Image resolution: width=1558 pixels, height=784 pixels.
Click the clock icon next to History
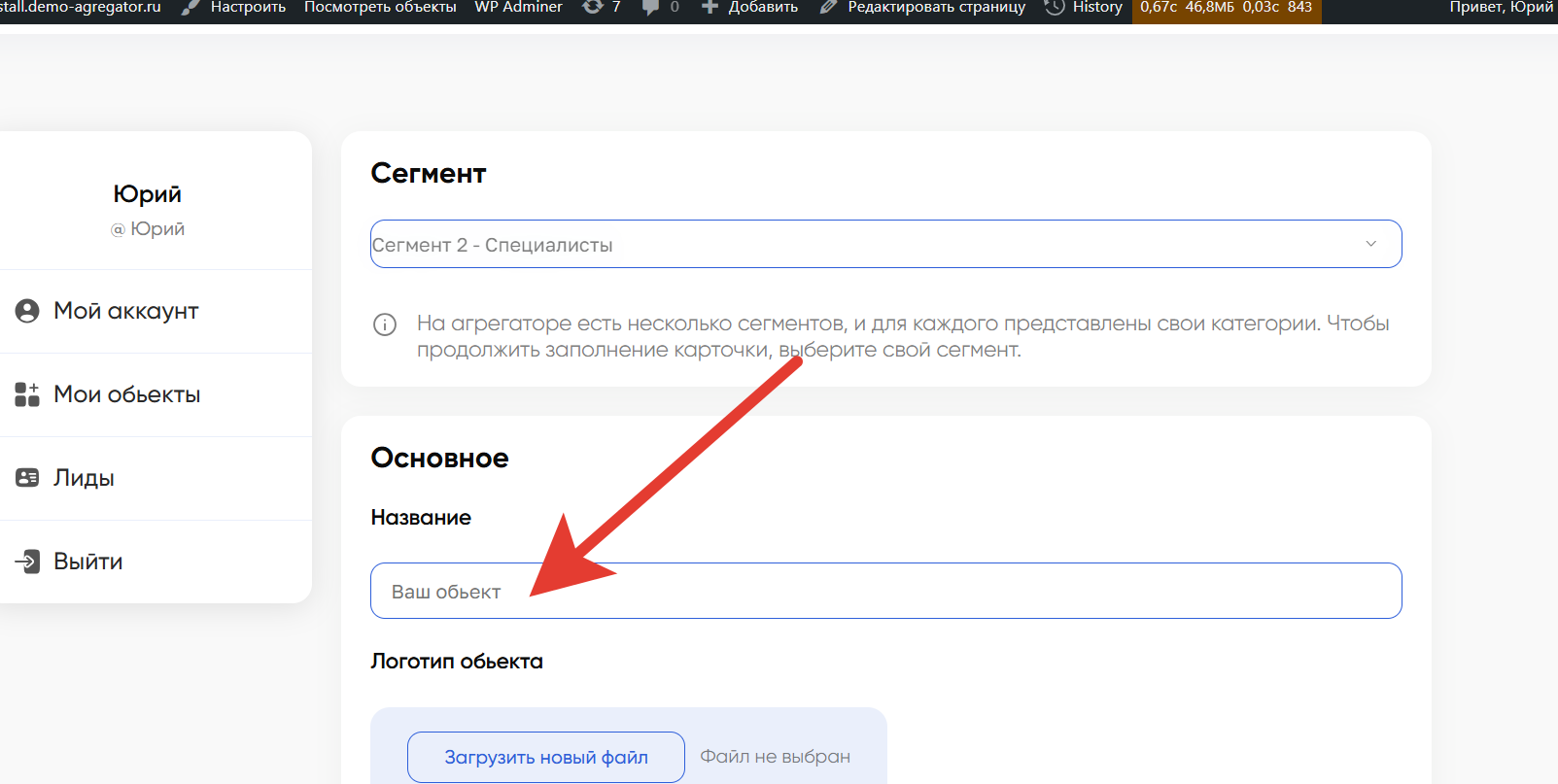1054,8
